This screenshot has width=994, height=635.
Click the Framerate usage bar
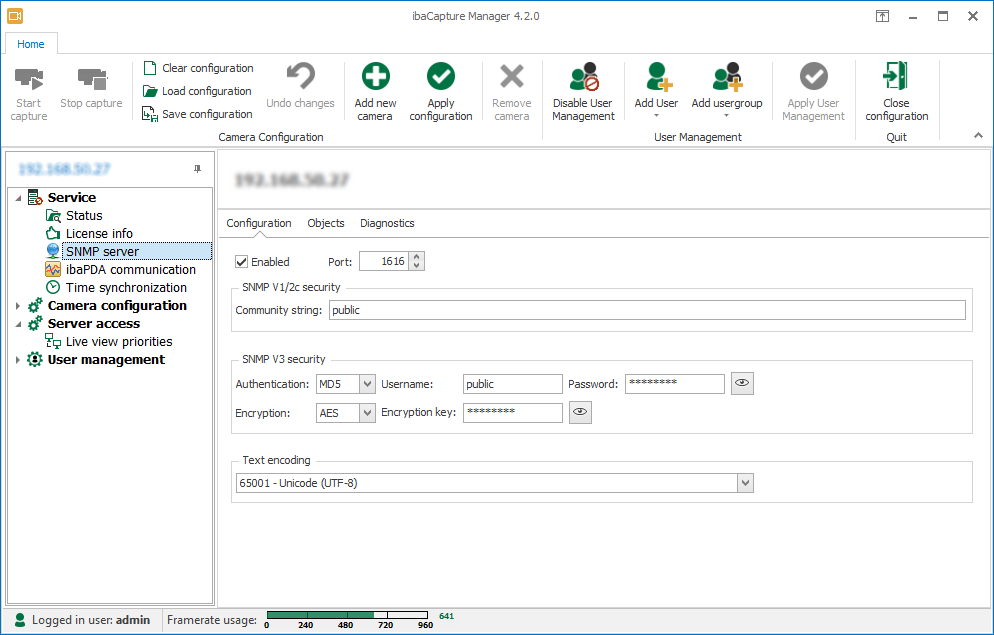click(x=347, y=615)
